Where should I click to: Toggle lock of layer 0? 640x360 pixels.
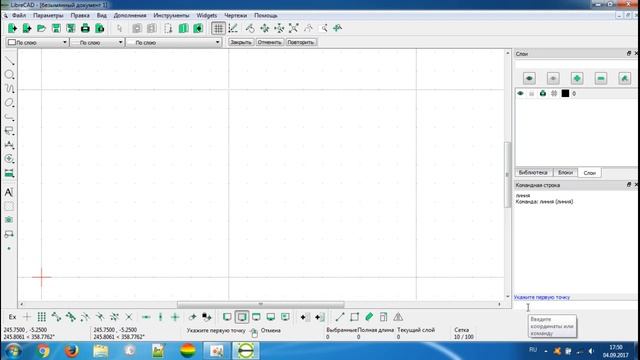(x=531, y=93)
